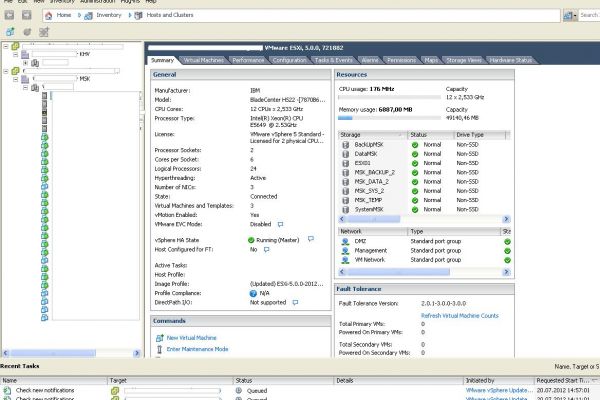
Task: Select the KHV datacenter icon in the tree
Action: tap(25, 55)
